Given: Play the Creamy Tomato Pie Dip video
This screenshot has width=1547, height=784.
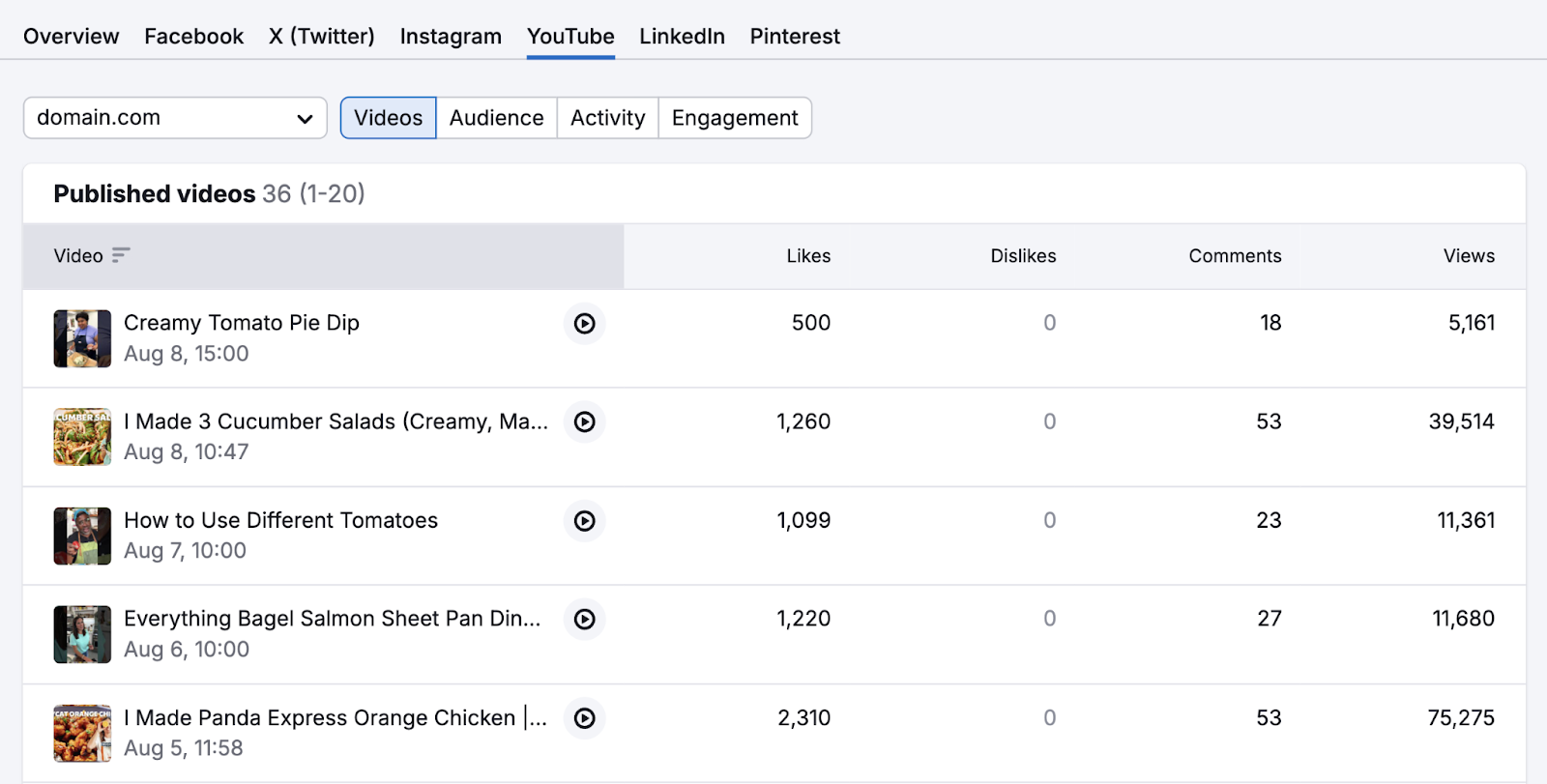Looking at the screenshot, I should [x=584, y=324].
